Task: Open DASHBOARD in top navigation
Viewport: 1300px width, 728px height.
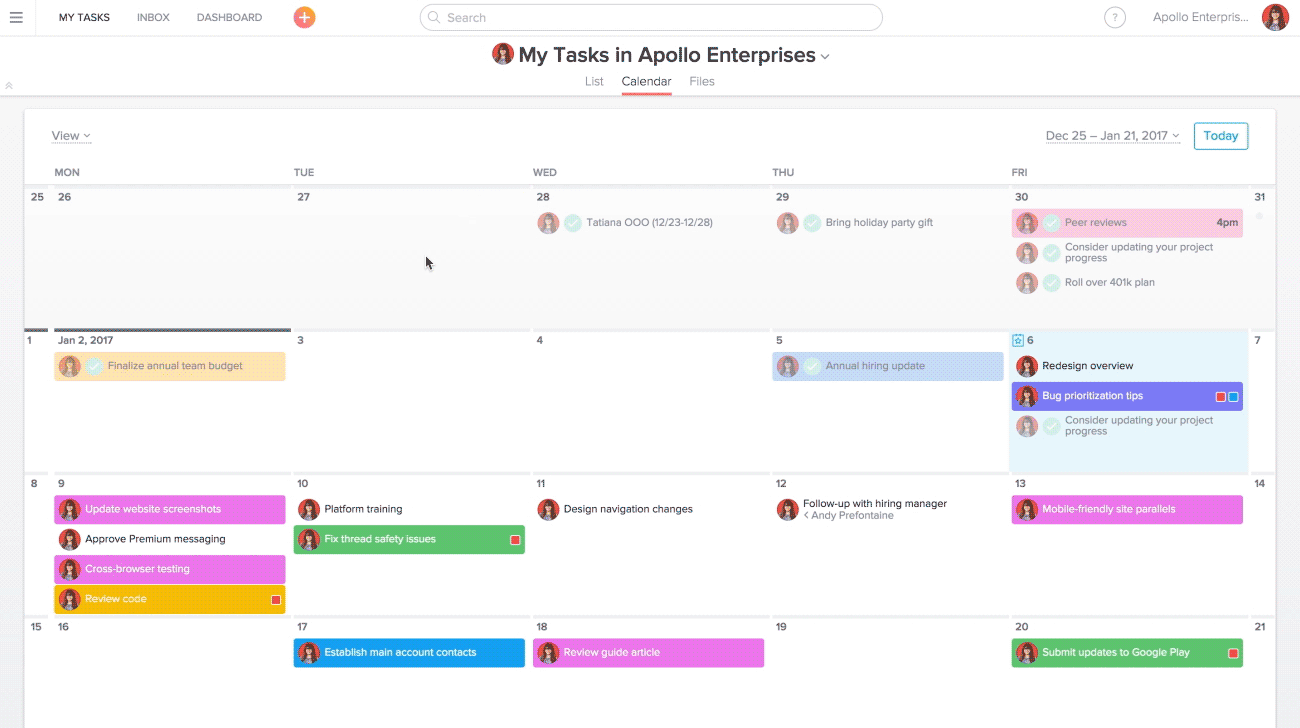Action: coord(229,17)
